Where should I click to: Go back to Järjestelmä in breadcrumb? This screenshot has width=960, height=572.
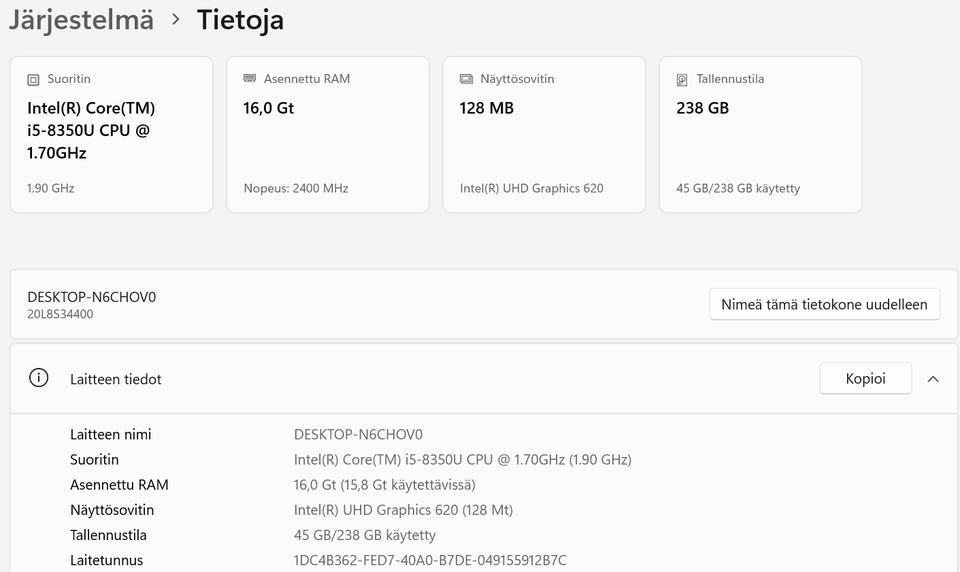(x=81, y=19)
